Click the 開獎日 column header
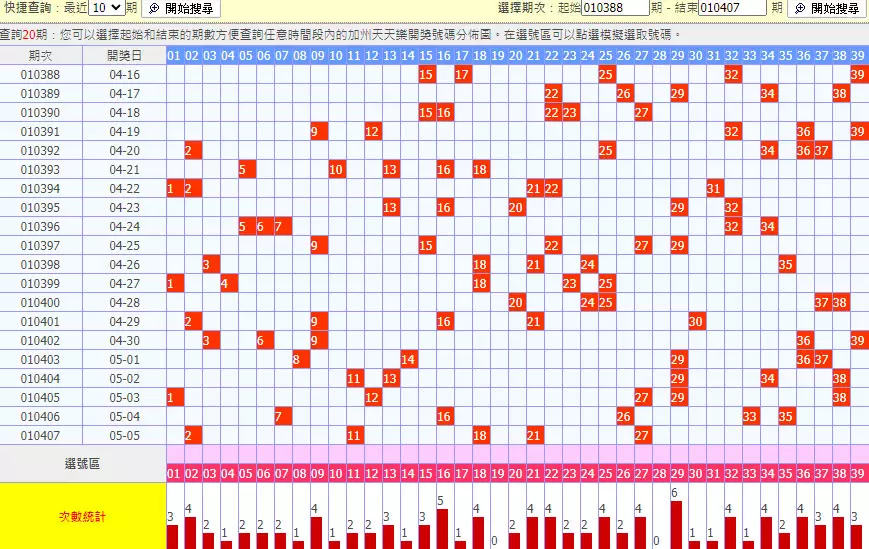Image resolution: width=869 pixels, height=549 pixels. 124,55
